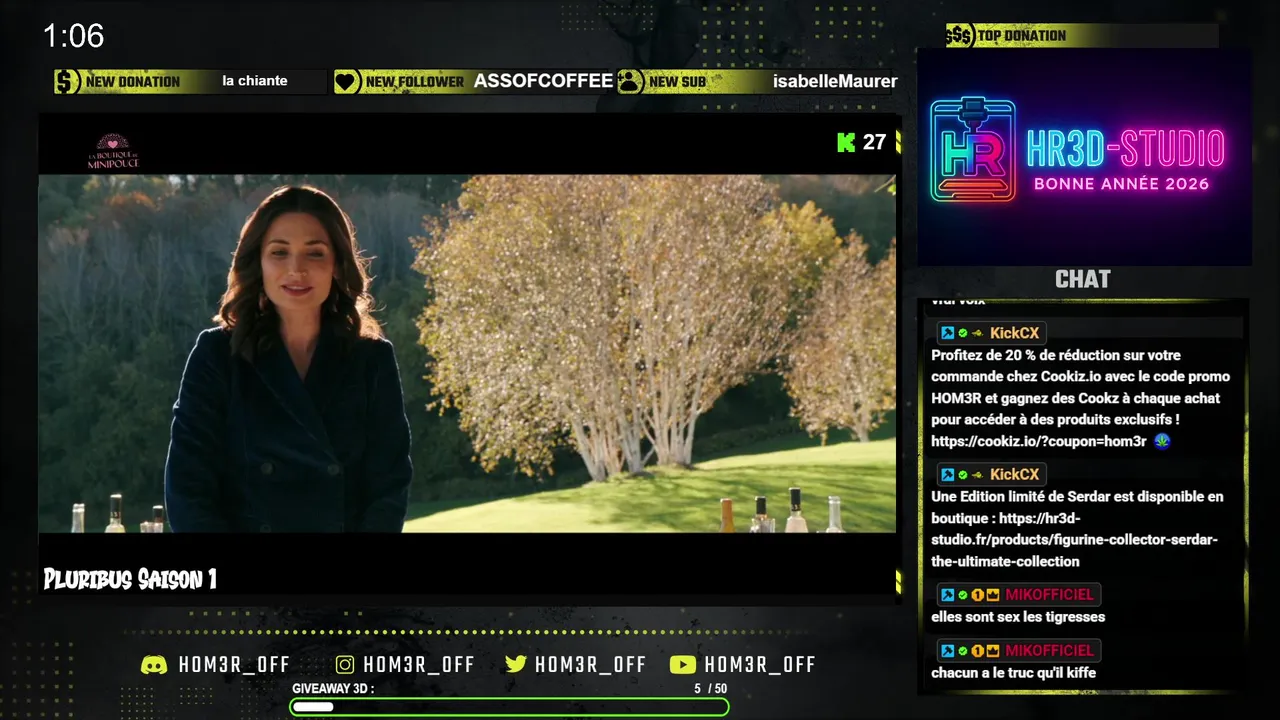Click the 'Pluribus Saison 1' title
The width and height of the screenshot is (1280, 720).
(x=130, y=579)
